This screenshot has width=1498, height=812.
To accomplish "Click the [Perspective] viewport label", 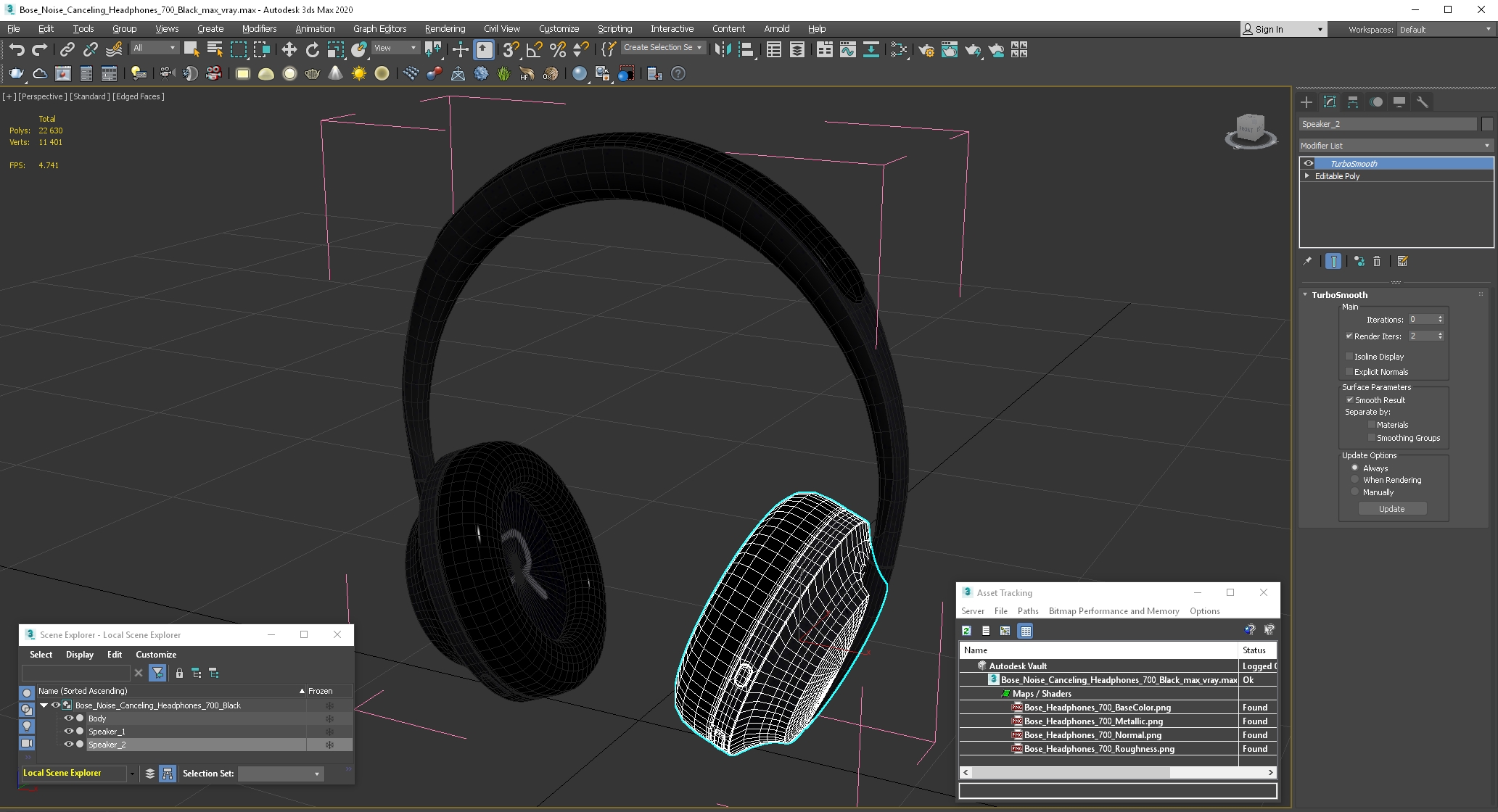I will click(x=42, y=96).
